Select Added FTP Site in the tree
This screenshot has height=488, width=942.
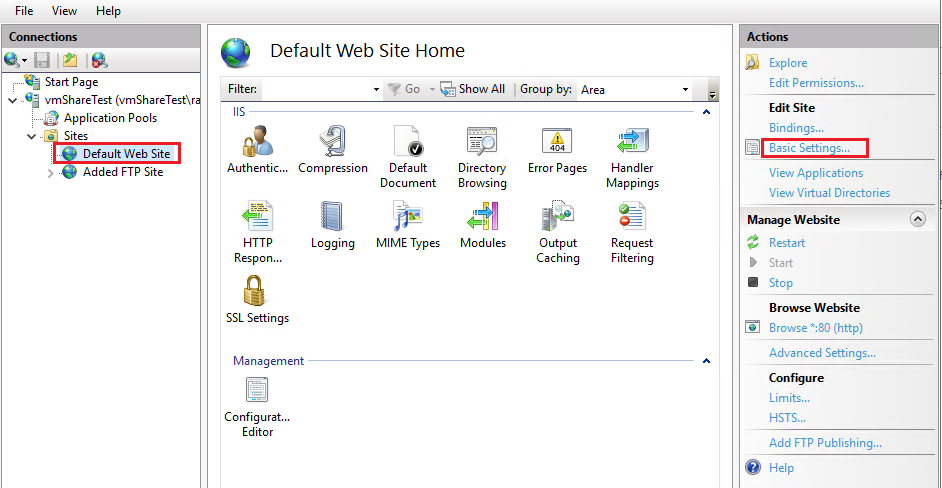pyautogui.click(x=123, y=172)
